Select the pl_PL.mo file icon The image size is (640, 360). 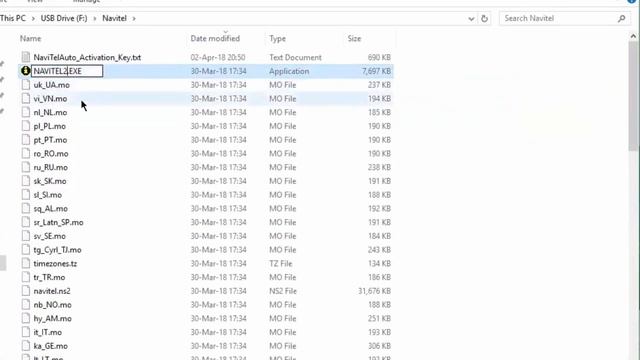[x=26, y=126]
